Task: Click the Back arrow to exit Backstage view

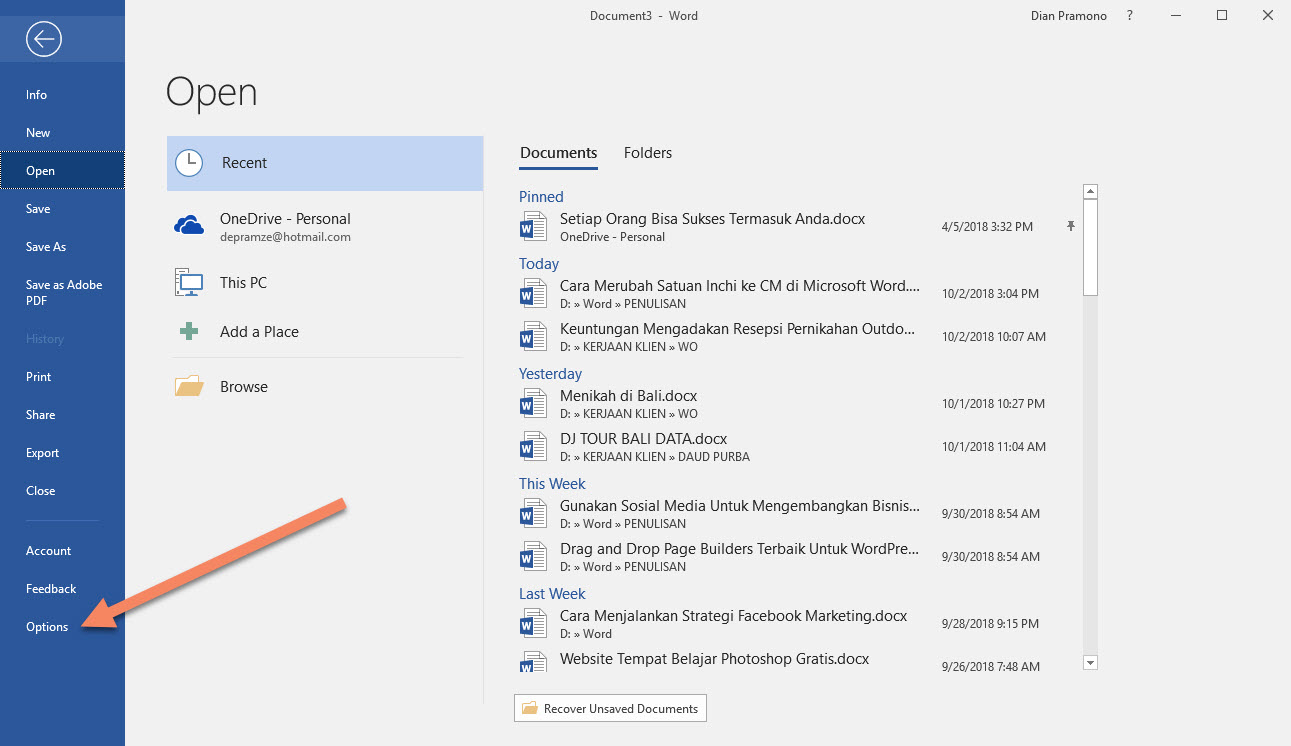Action: (43, 39)
